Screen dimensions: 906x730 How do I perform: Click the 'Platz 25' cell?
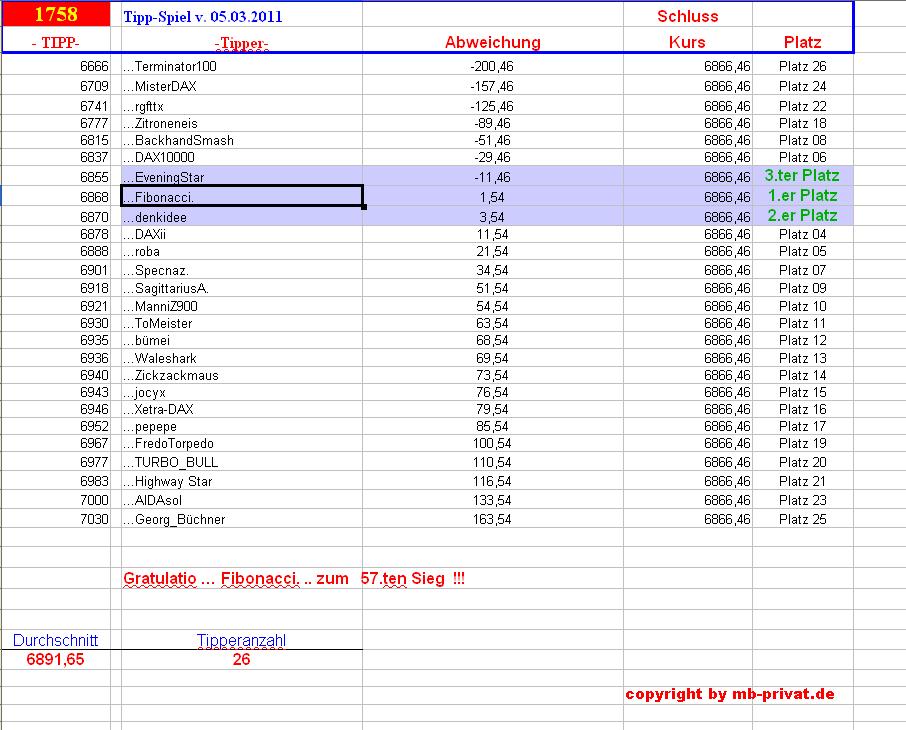803,519
